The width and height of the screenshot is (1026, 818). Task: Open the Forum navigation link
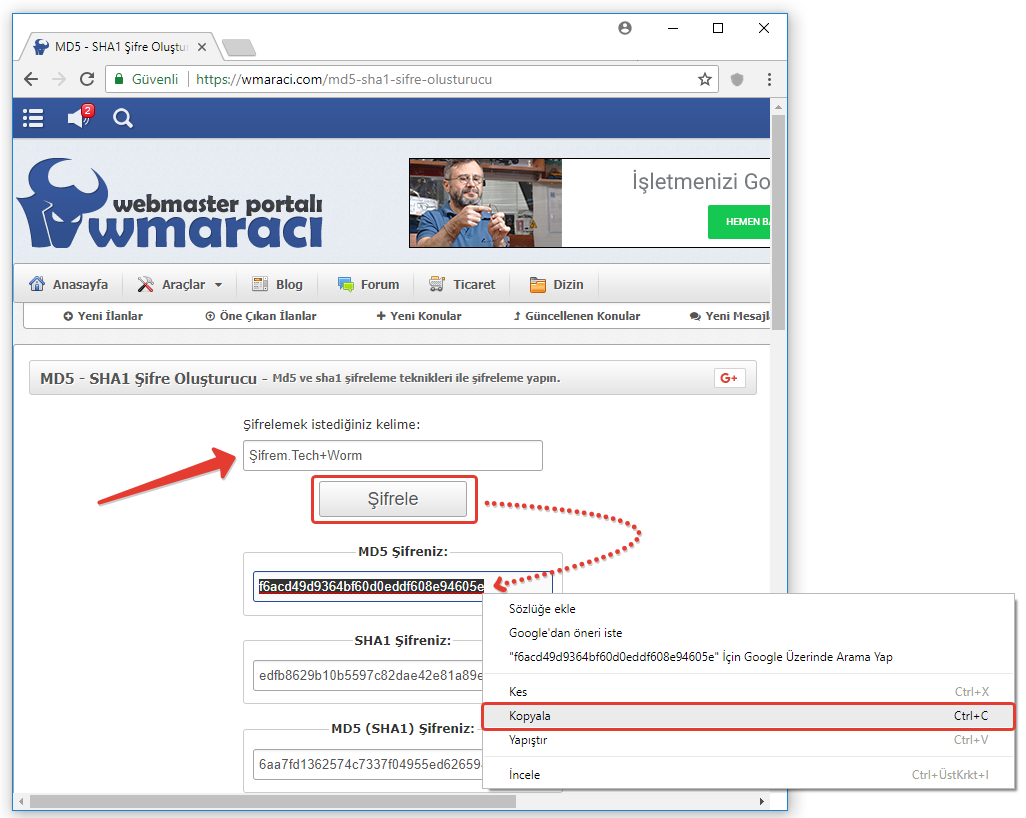[x=368, y=284]
